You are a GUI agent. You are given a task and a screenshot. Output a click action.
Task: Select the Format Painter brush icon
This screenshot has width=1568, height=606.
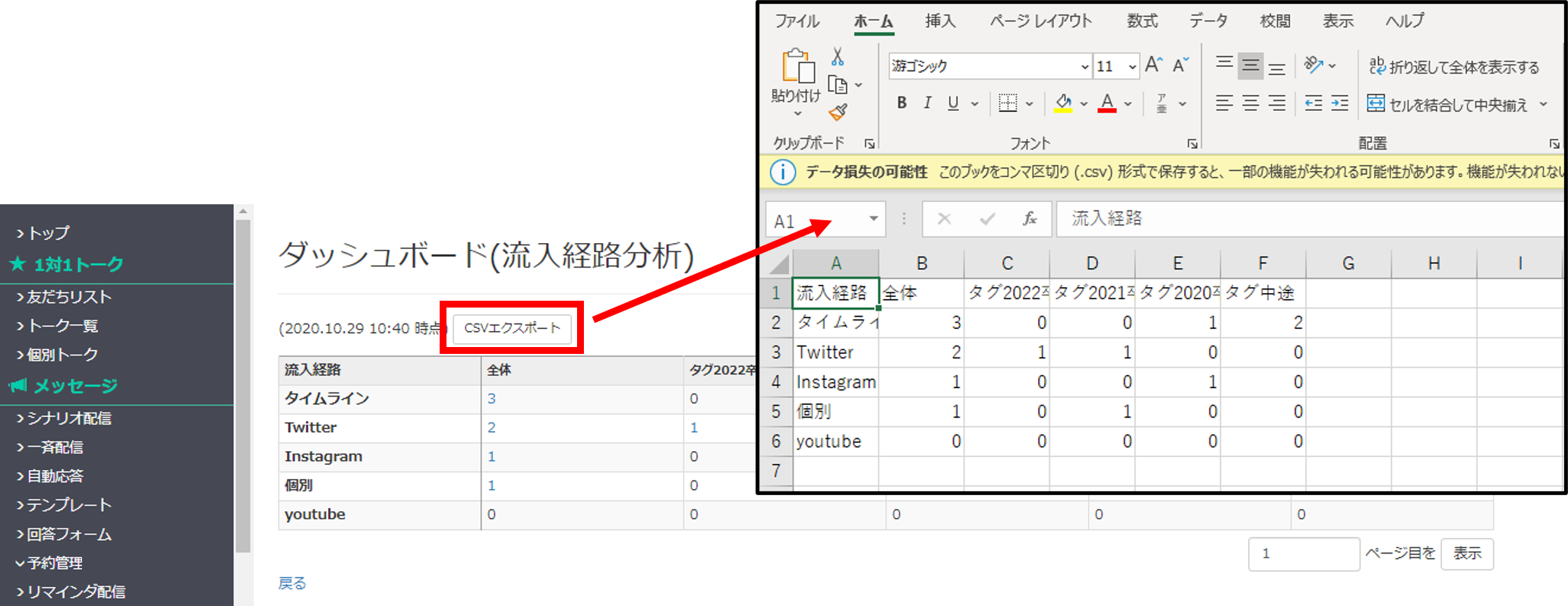[x=838, y=113]
